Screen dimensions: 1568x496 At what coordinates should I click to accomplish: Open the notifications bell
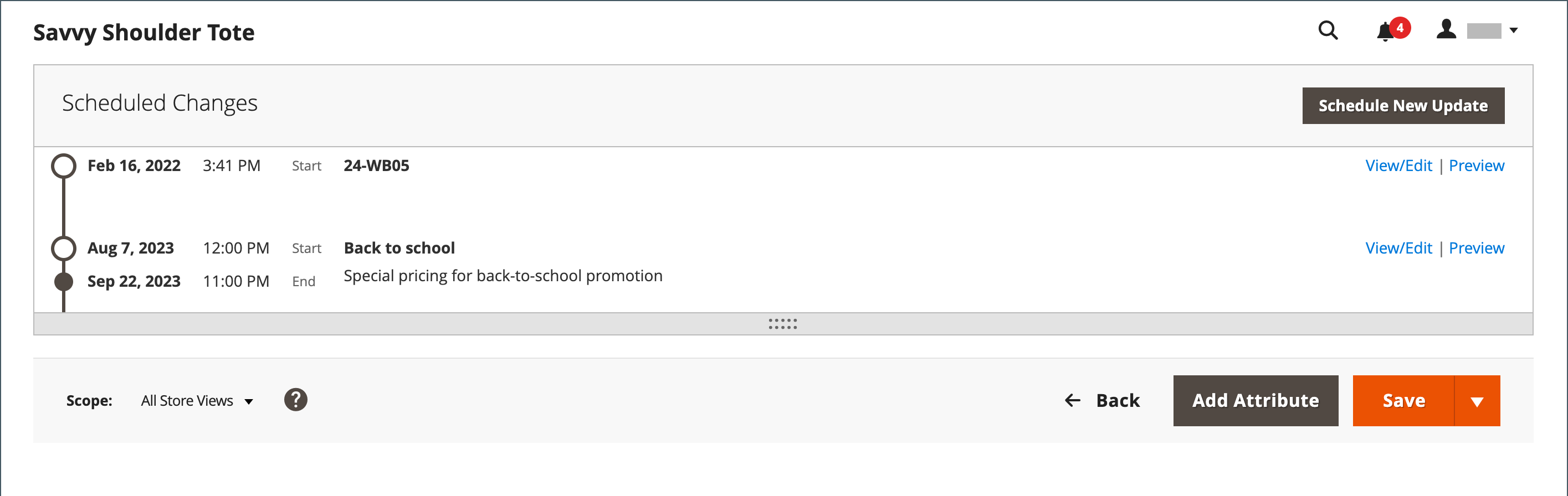(1385, 32)
